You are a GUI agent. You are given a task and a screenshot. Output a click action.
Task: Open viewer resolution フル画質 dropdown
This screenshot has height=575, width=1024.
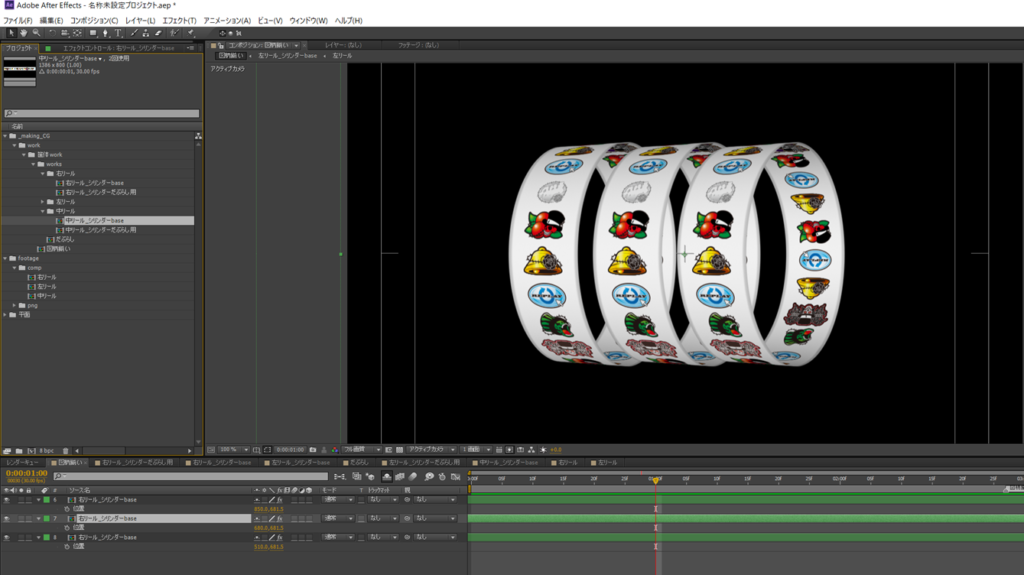click(362, 450)
